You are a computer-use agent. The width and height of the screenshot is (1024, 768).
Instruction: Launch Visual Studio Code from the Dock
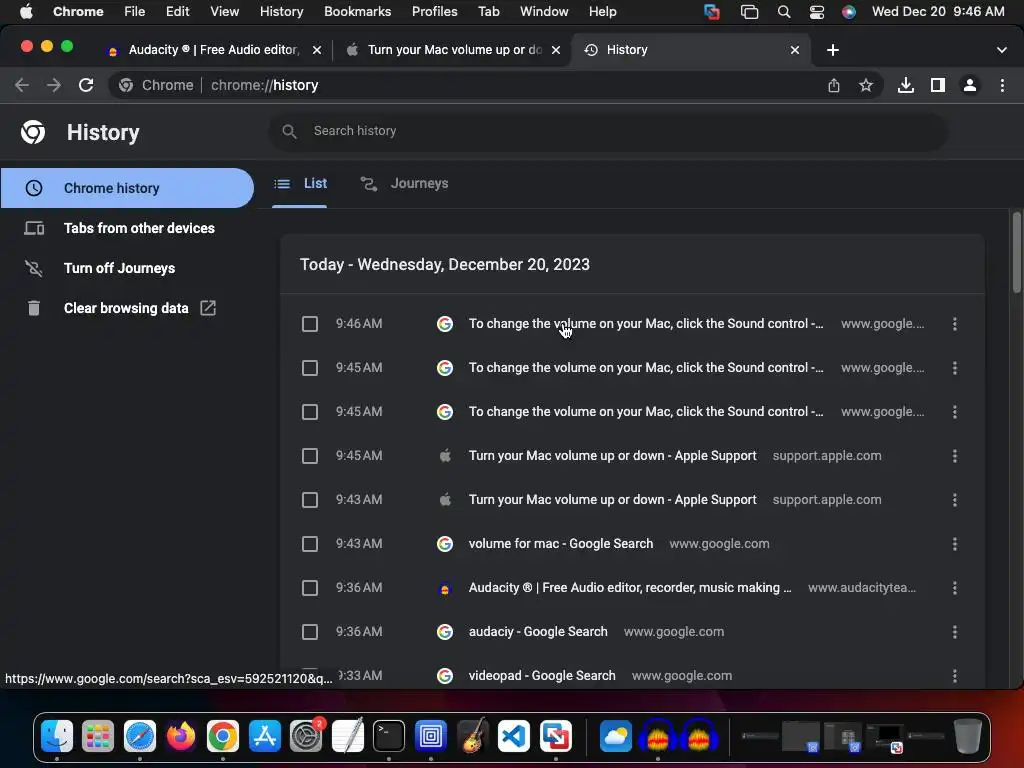tap(514, 736)
